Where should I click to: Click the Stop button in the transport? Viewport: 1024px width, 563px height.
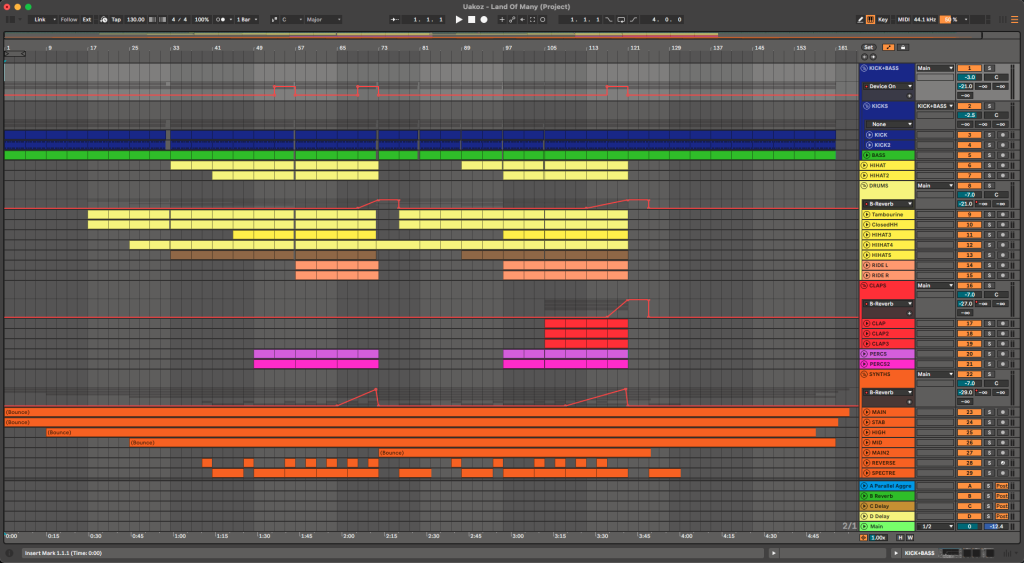pyautogui.click(x=472, y=20)
